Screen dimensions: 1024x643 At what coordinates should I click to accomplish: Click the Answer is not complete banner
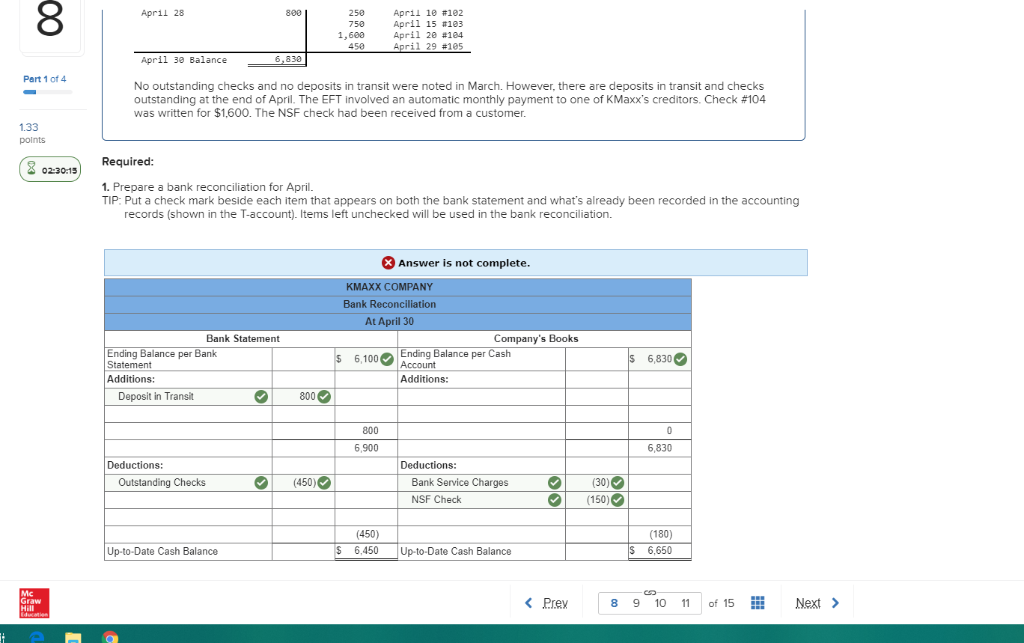click(x=456, y=262)
